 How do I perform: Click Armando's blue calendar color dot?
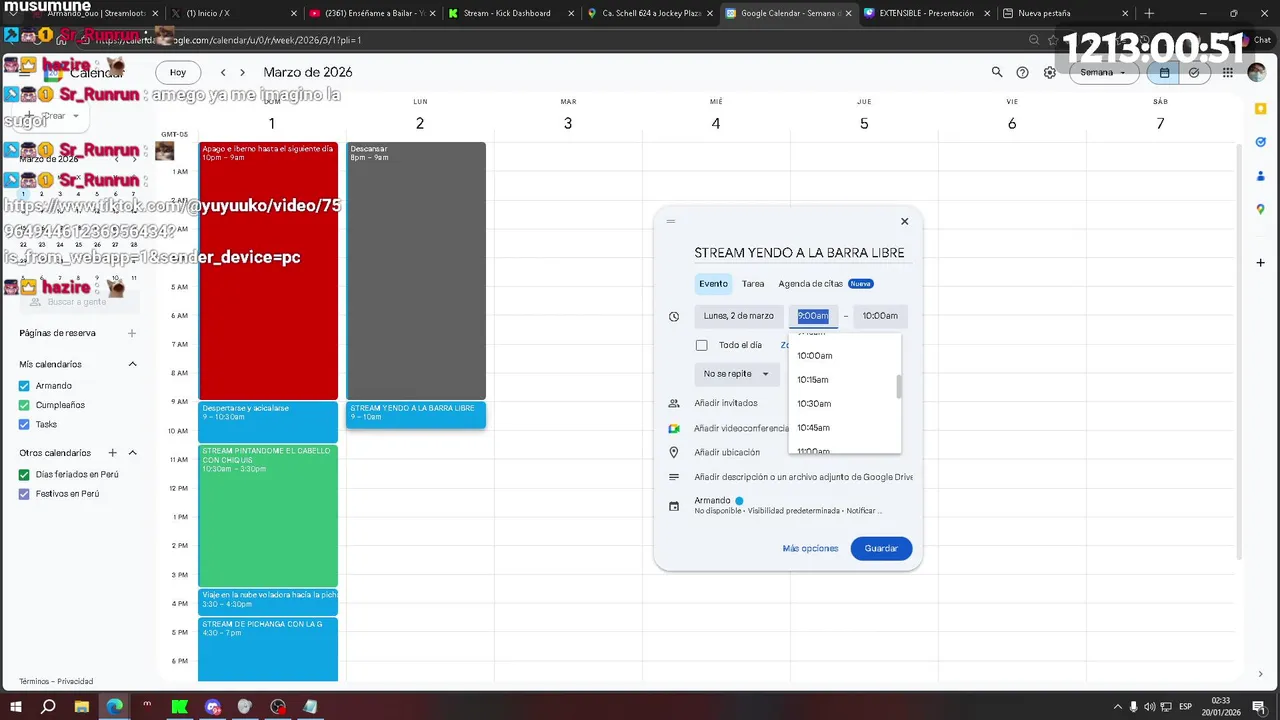tap(739, 501)
